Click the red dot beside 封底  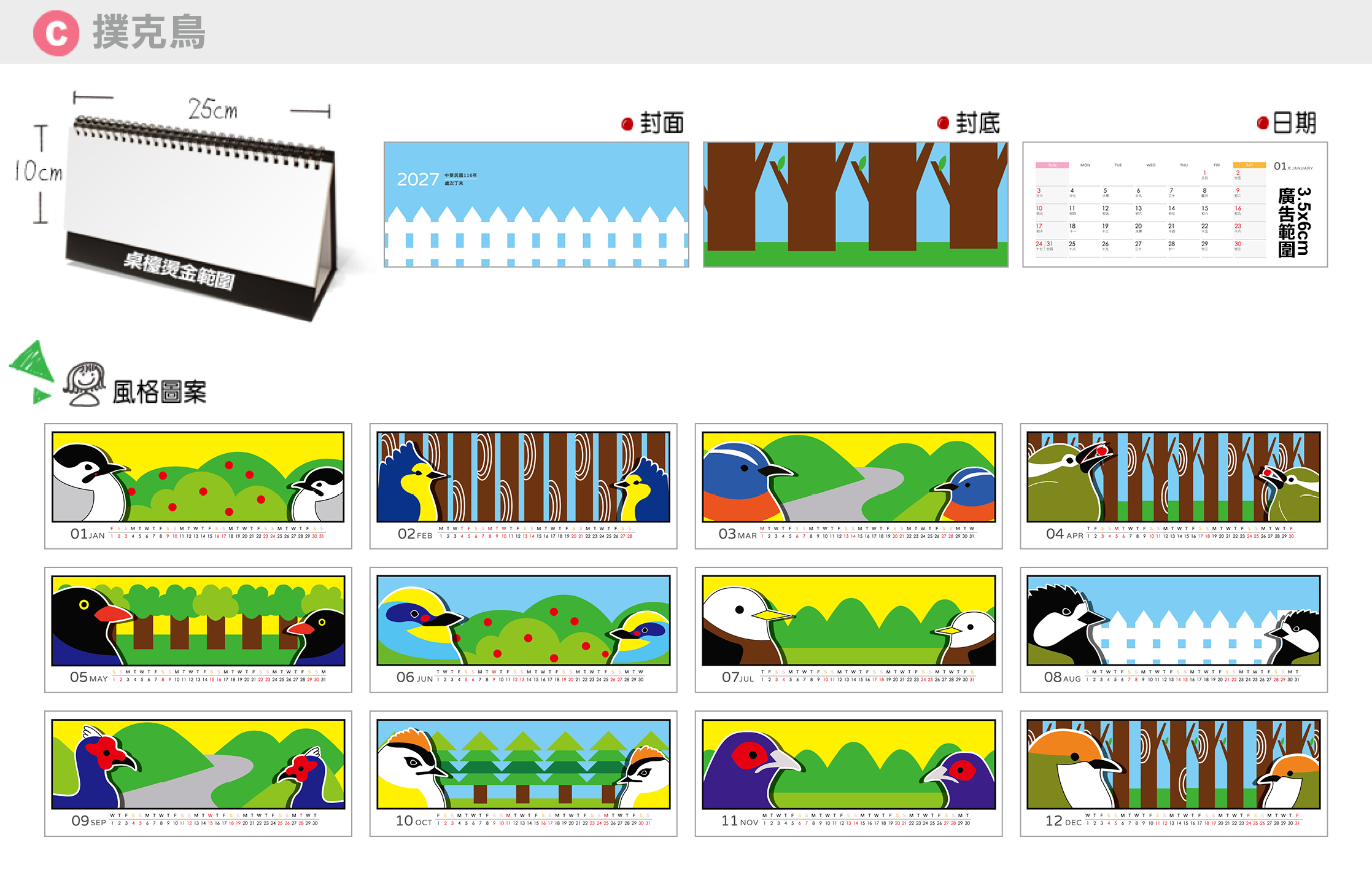pos(943,123)
